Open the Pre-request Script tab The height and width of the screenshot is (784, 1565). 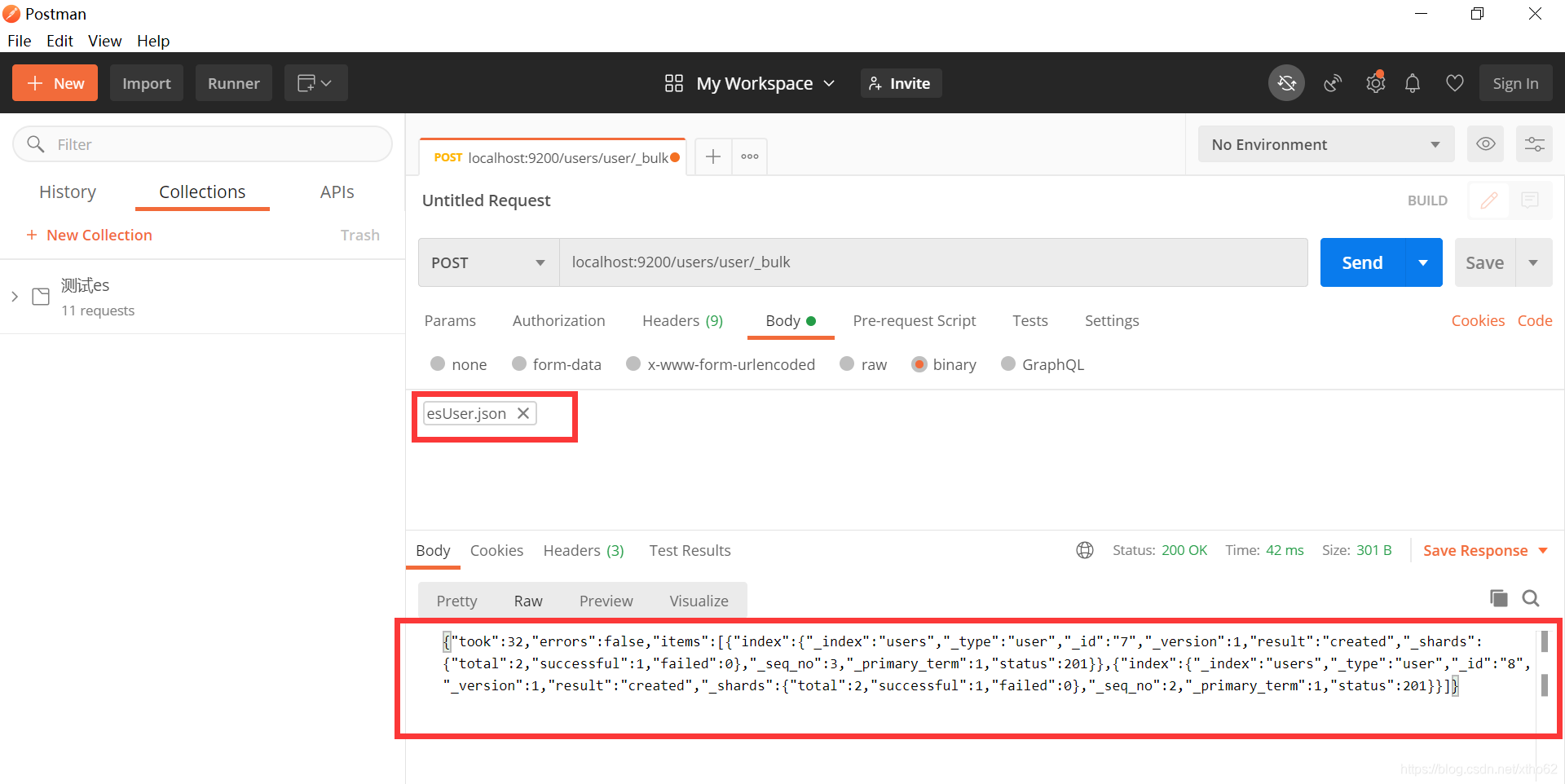tap(914, 321)
